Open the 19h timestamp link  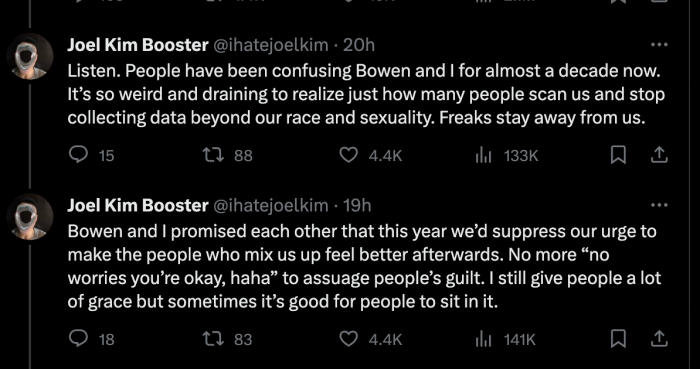pos(357,205)
